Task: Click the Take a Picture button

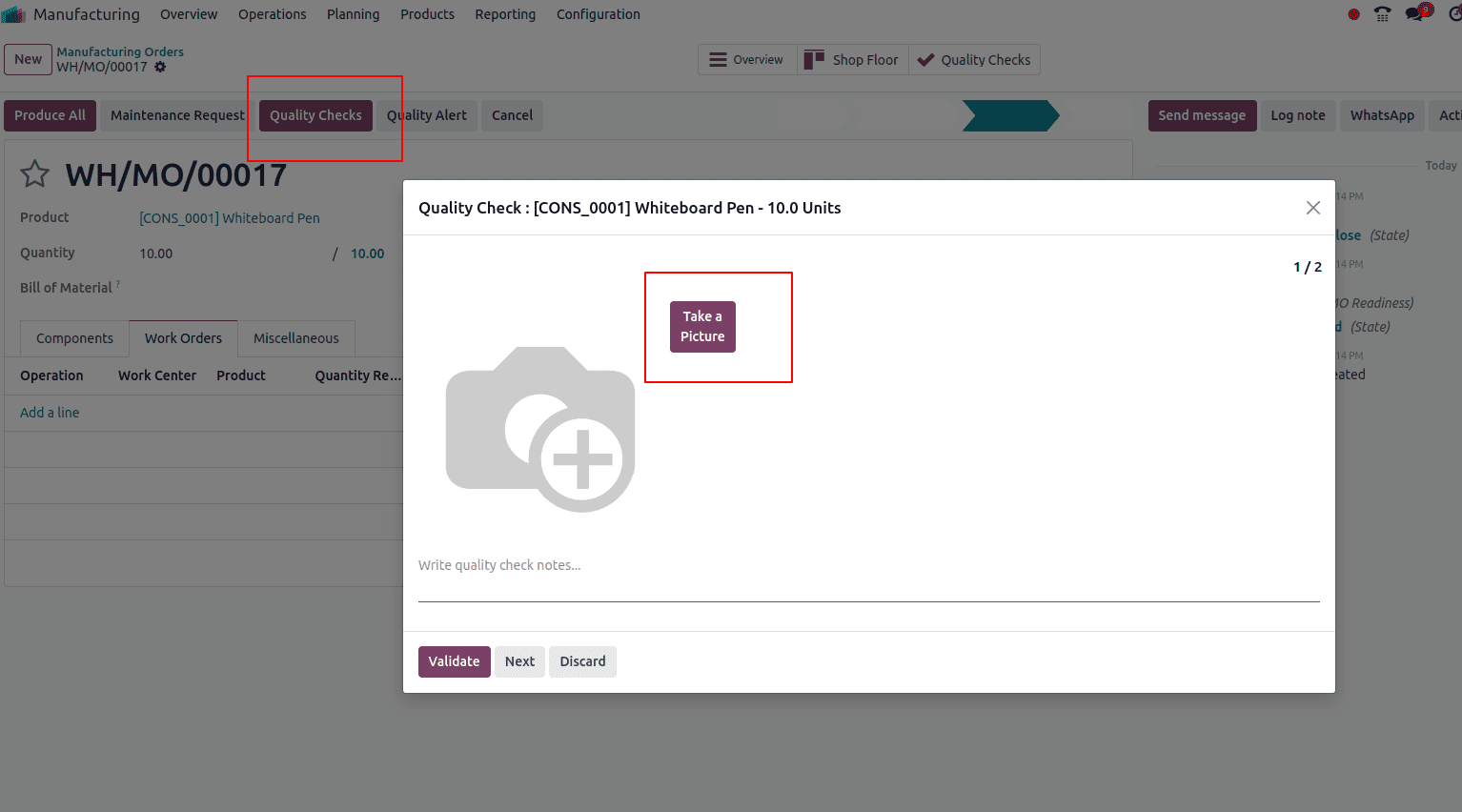Action: point(702,325)
